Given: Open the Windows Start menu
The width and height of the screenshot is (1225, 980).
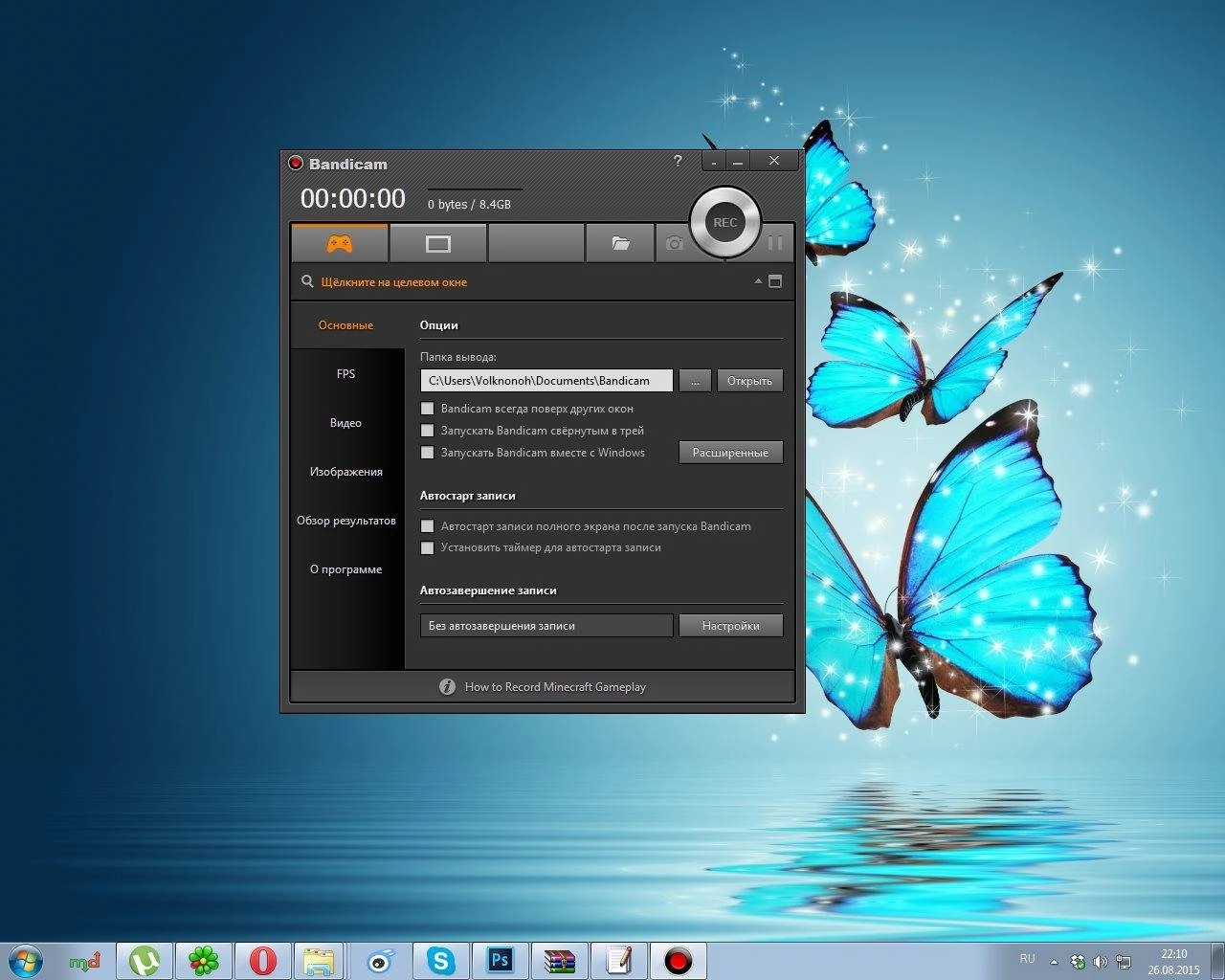Looking at the screenshot, I should click(x=26, y=960).
